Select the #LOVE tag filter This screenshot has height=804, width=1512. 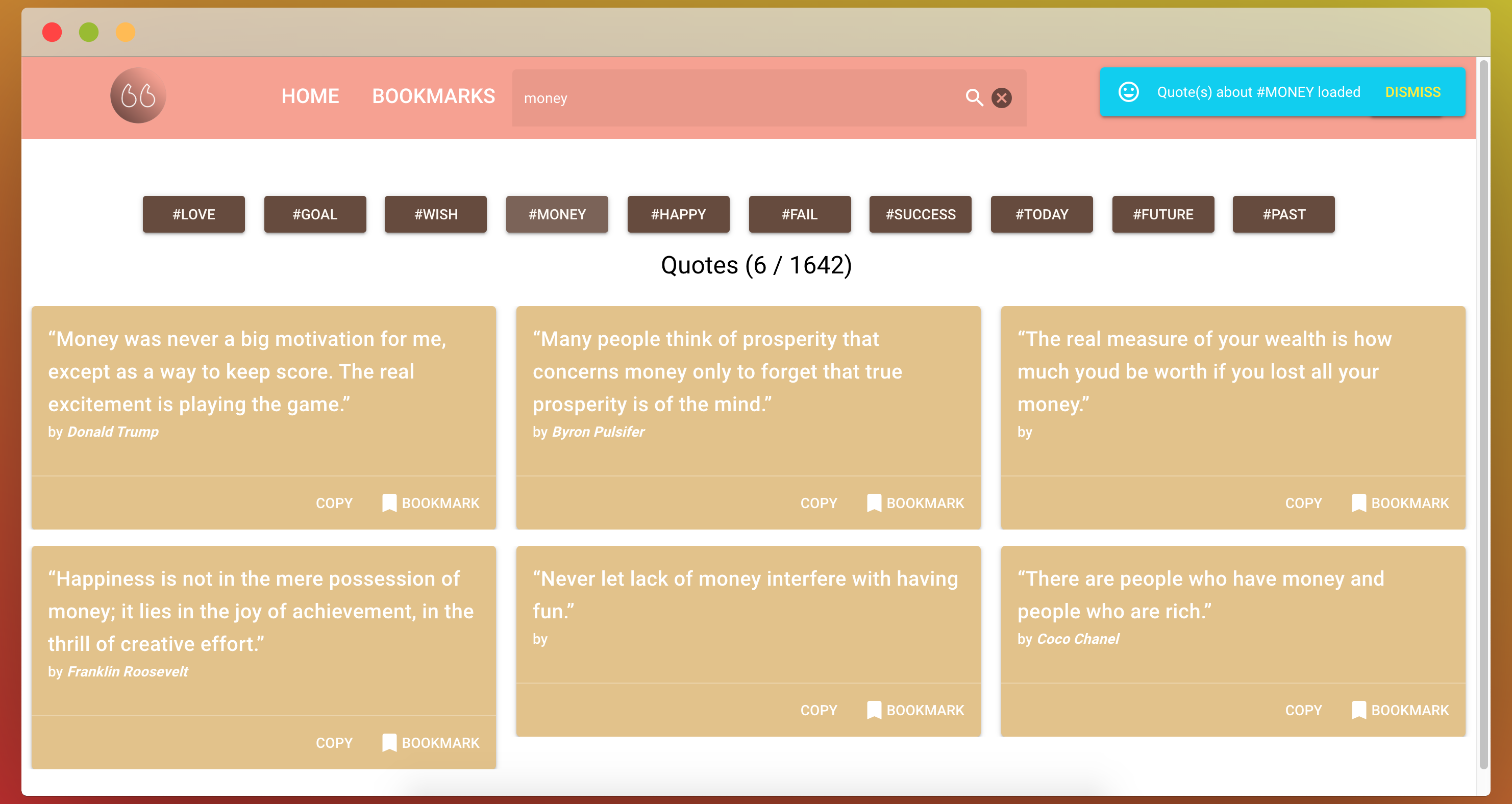(194, 214)
